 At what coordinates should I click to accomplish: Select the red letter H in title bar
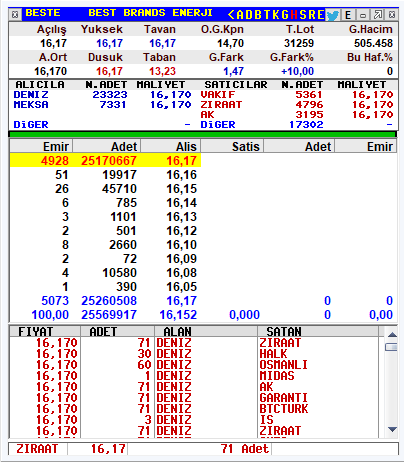click(x=294, y=15)
